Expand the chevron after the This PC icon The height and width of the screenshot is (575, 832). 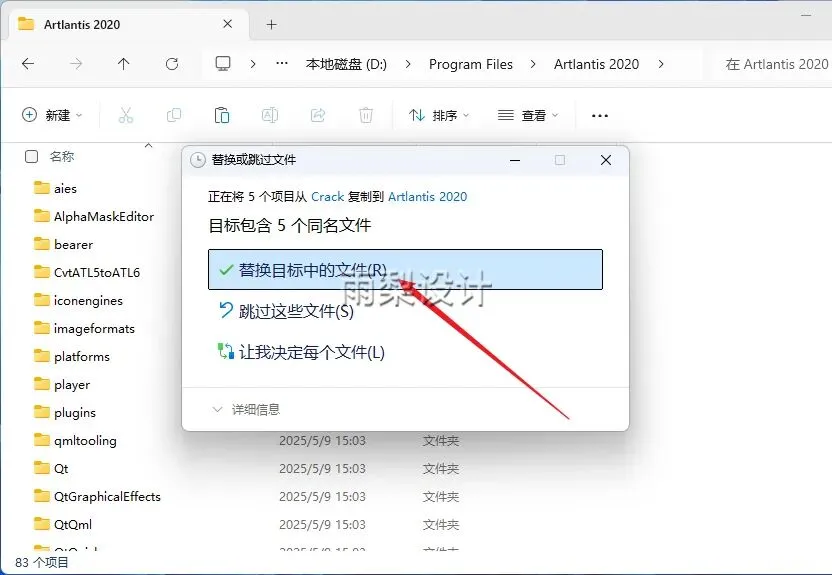pyautogui.click(x=253, y=64)
